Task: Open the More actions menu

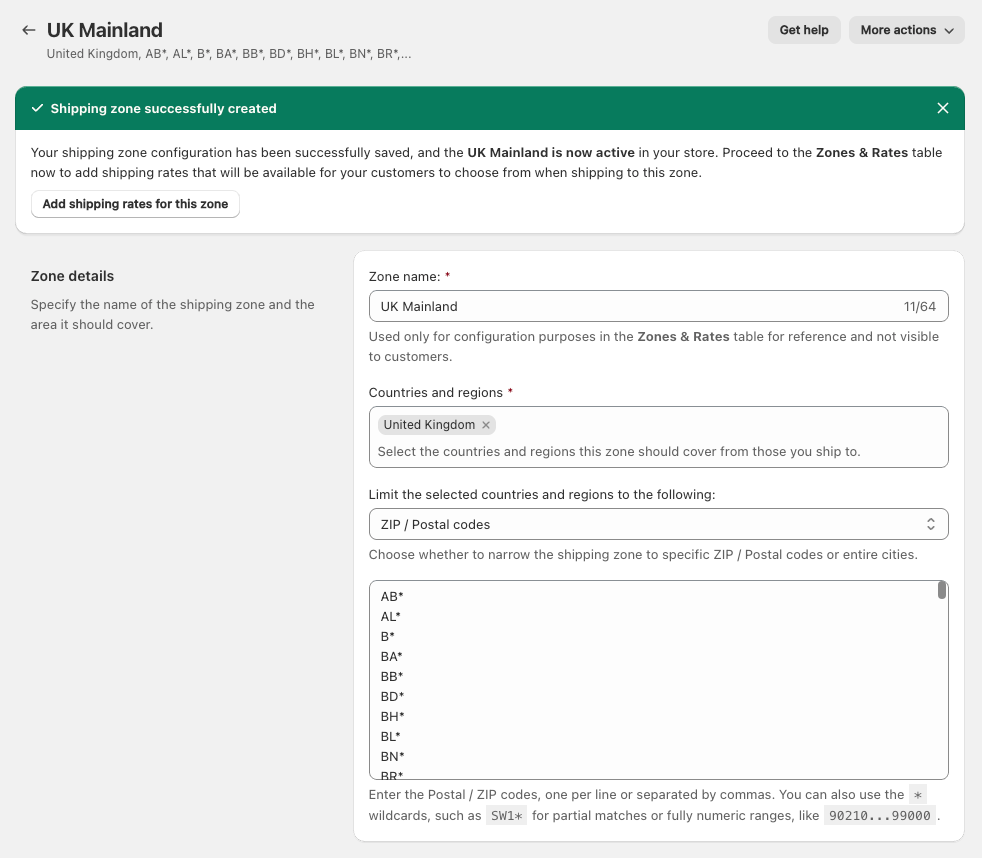Action: tap(906, 30)
